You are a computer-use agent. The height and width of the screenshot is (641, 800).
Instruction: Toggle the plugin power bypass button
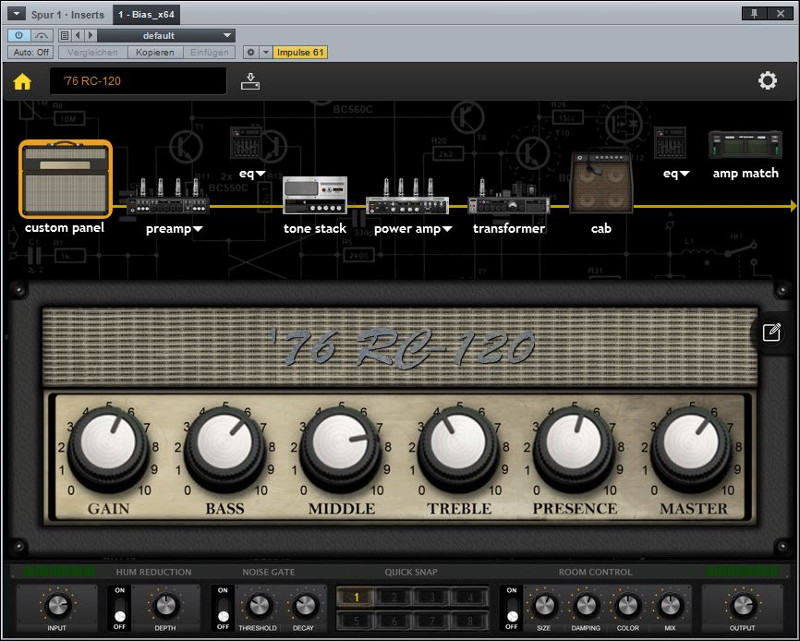tap(19, 36)
